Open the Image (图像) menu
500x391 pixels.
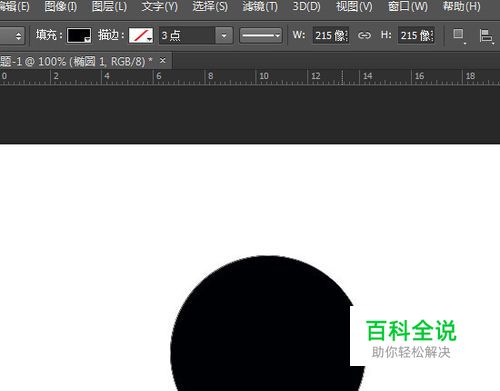click(60, 6)
